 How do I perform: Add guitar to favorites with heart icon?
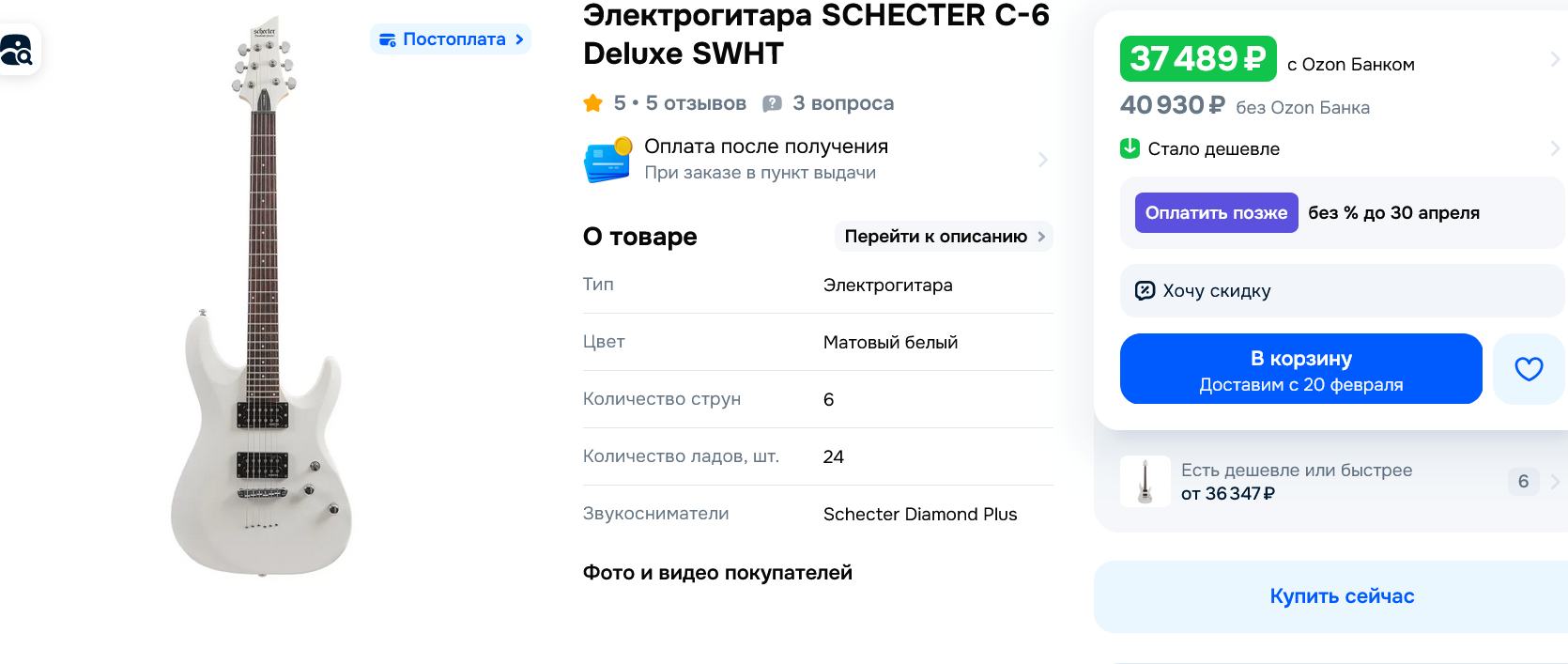pyautogui.click(x=1529, y=369)
